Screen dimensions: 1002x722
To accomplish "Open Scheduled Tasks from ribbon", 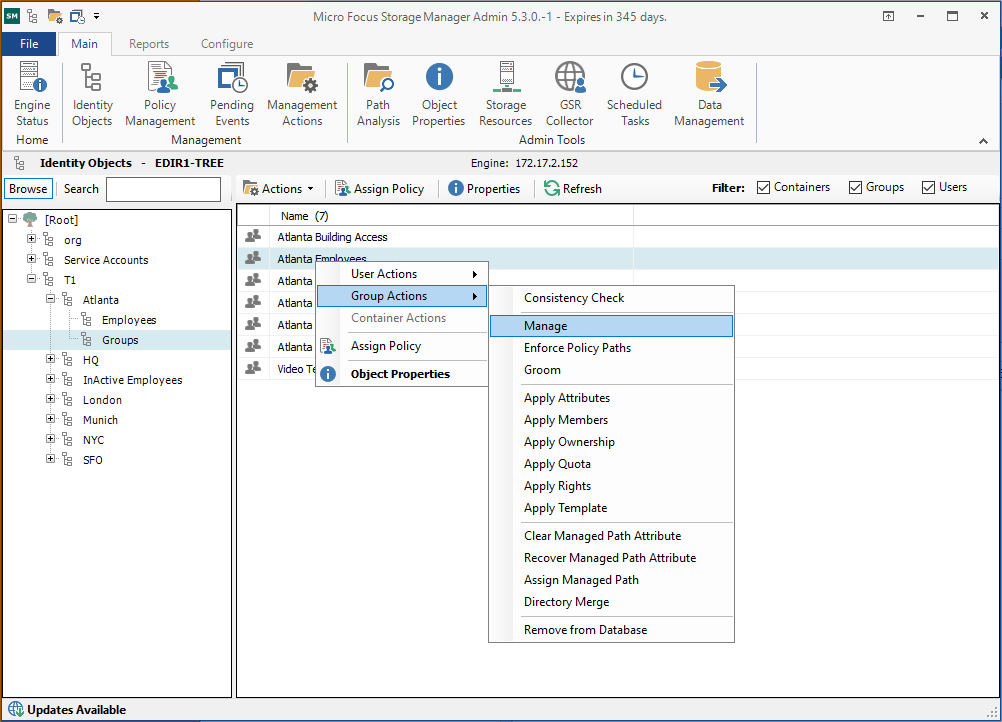I will coord(634,94).
